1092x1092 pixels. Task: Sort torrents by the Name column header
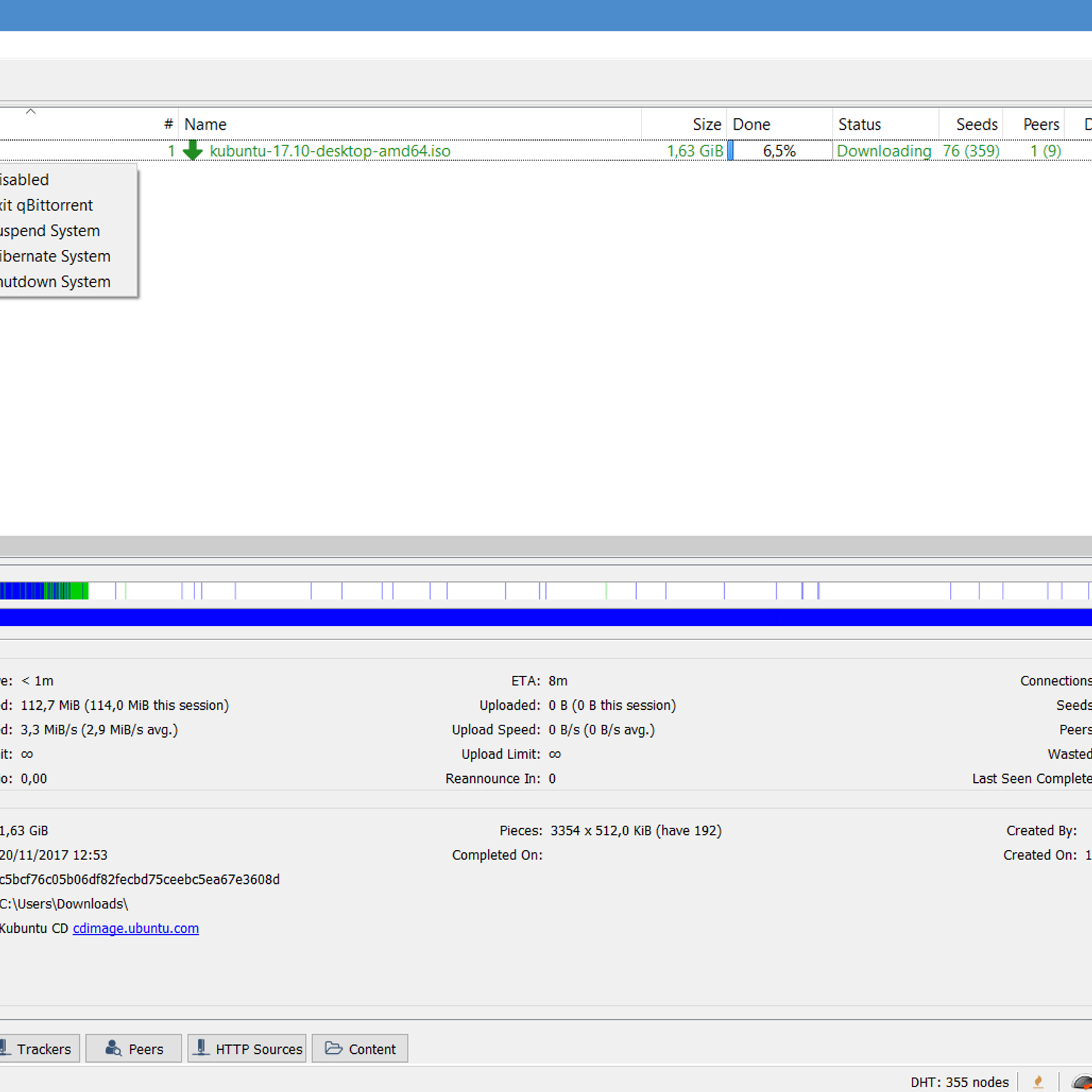[x=410, y=124]
